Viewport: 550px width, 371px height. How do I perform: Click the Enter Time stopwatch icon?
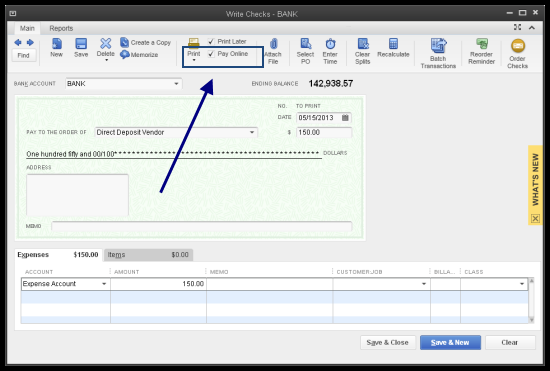[330, 44]
